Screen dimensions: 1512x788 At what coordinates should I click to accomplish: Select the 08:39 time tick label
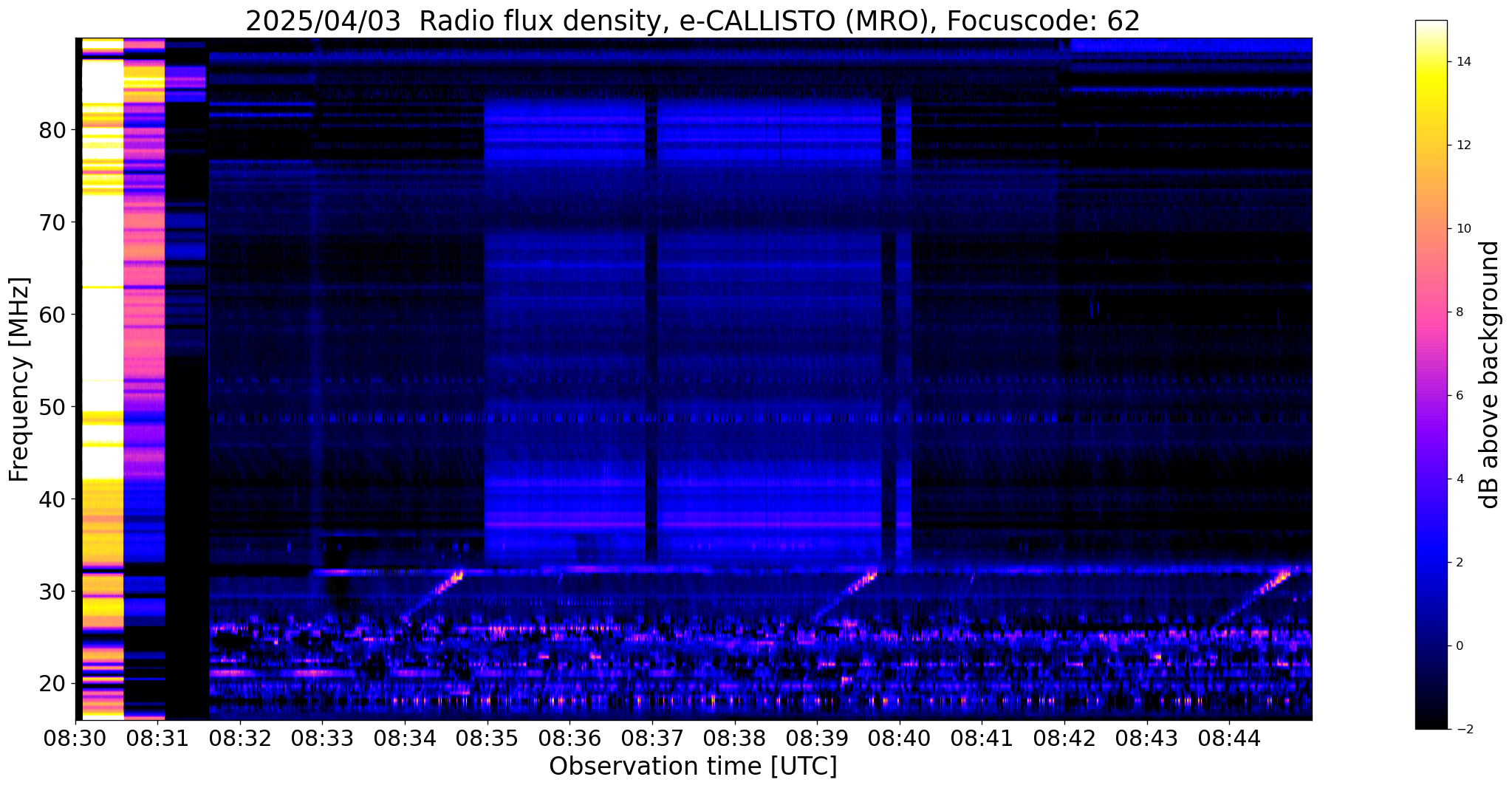817,738
